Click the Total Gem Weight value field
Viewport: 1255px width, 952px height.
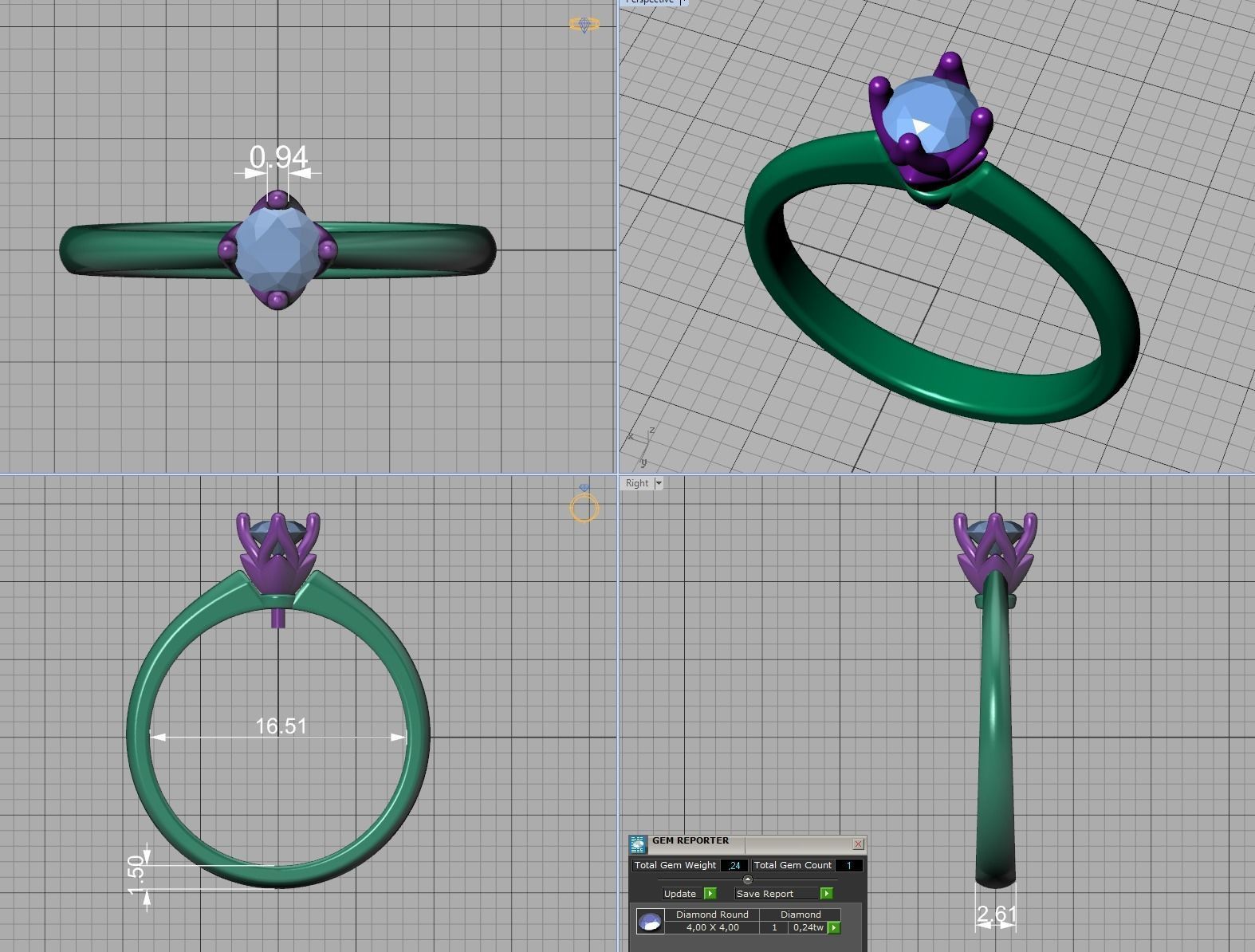[734, 865]
